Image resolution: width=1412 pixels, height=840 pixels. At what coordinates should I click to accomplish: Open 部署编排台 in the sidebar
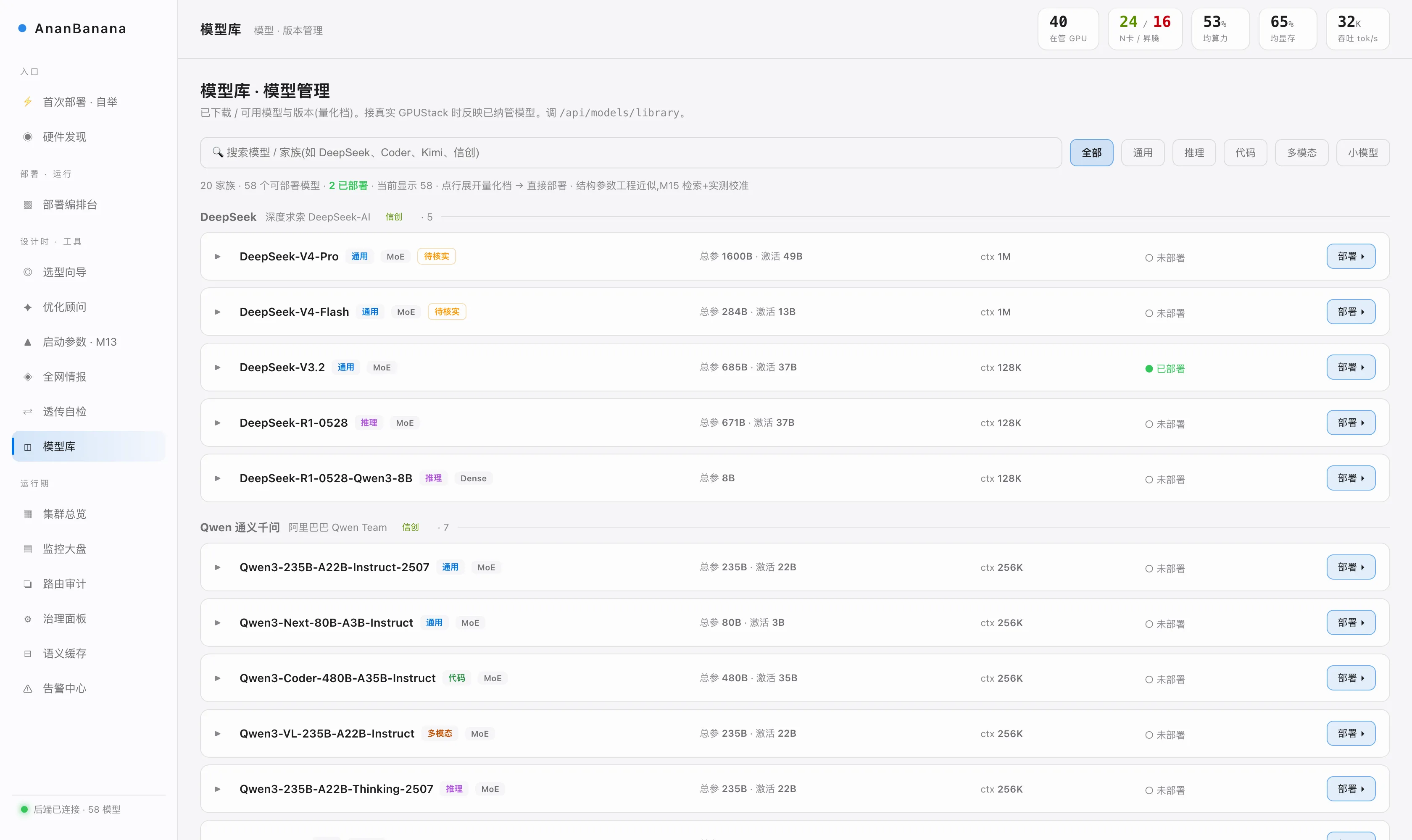coord(88,205)
